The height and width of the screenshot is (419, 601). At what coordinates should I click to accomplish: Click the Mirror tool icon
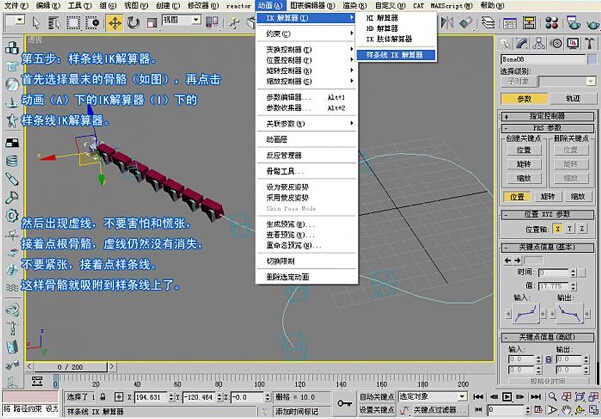[447, 23]
